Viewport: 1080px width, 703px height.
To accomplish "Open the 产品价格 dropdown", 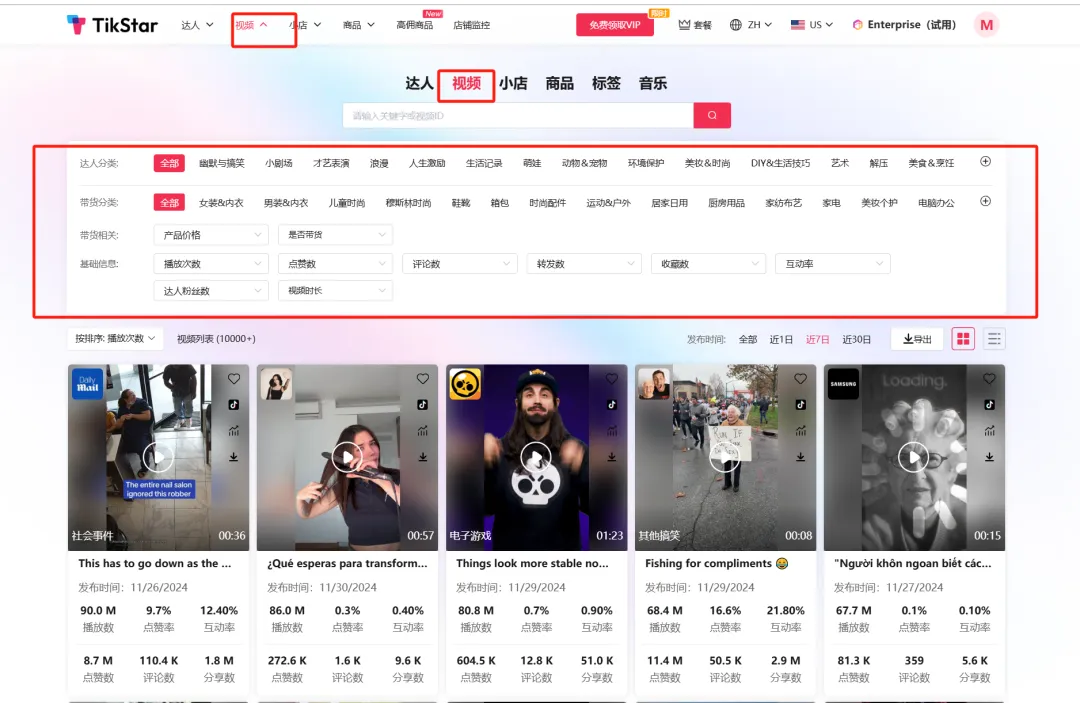I will tap(211, 235).
